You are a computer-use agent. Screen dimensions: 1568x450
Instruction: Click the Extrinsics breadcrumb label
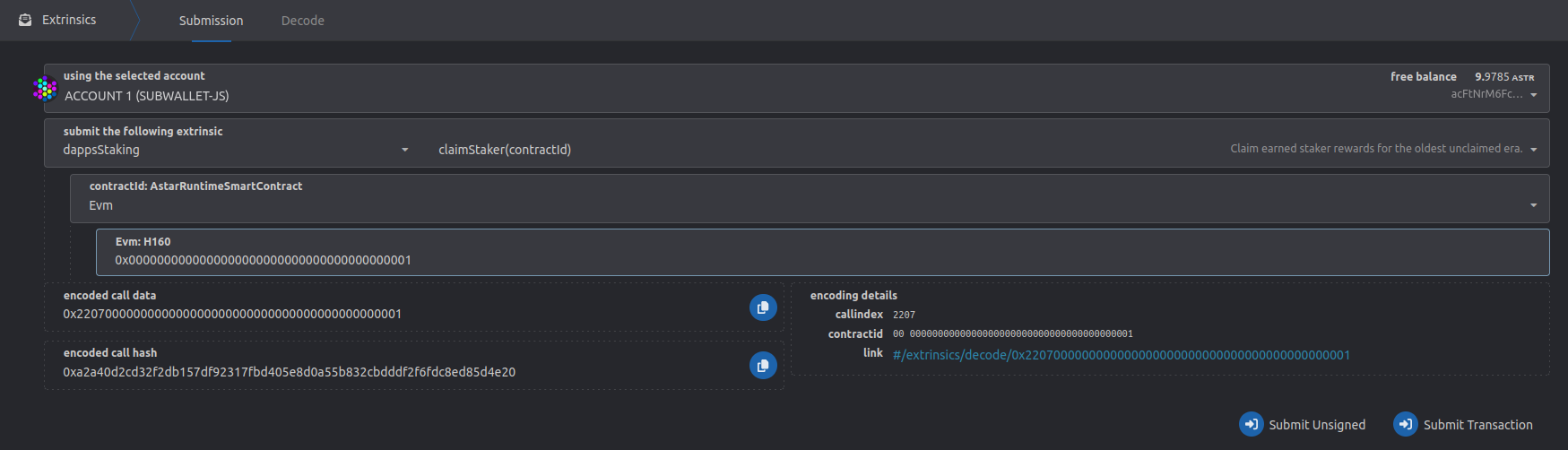point(69,20)
